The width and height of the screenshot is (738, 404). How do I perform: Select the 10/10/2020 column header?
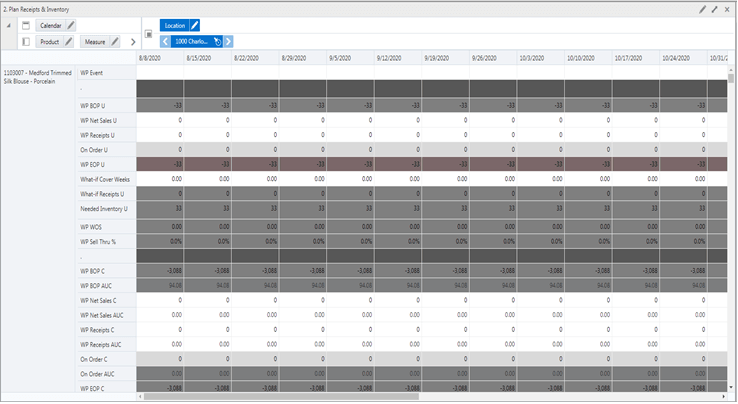588,58
